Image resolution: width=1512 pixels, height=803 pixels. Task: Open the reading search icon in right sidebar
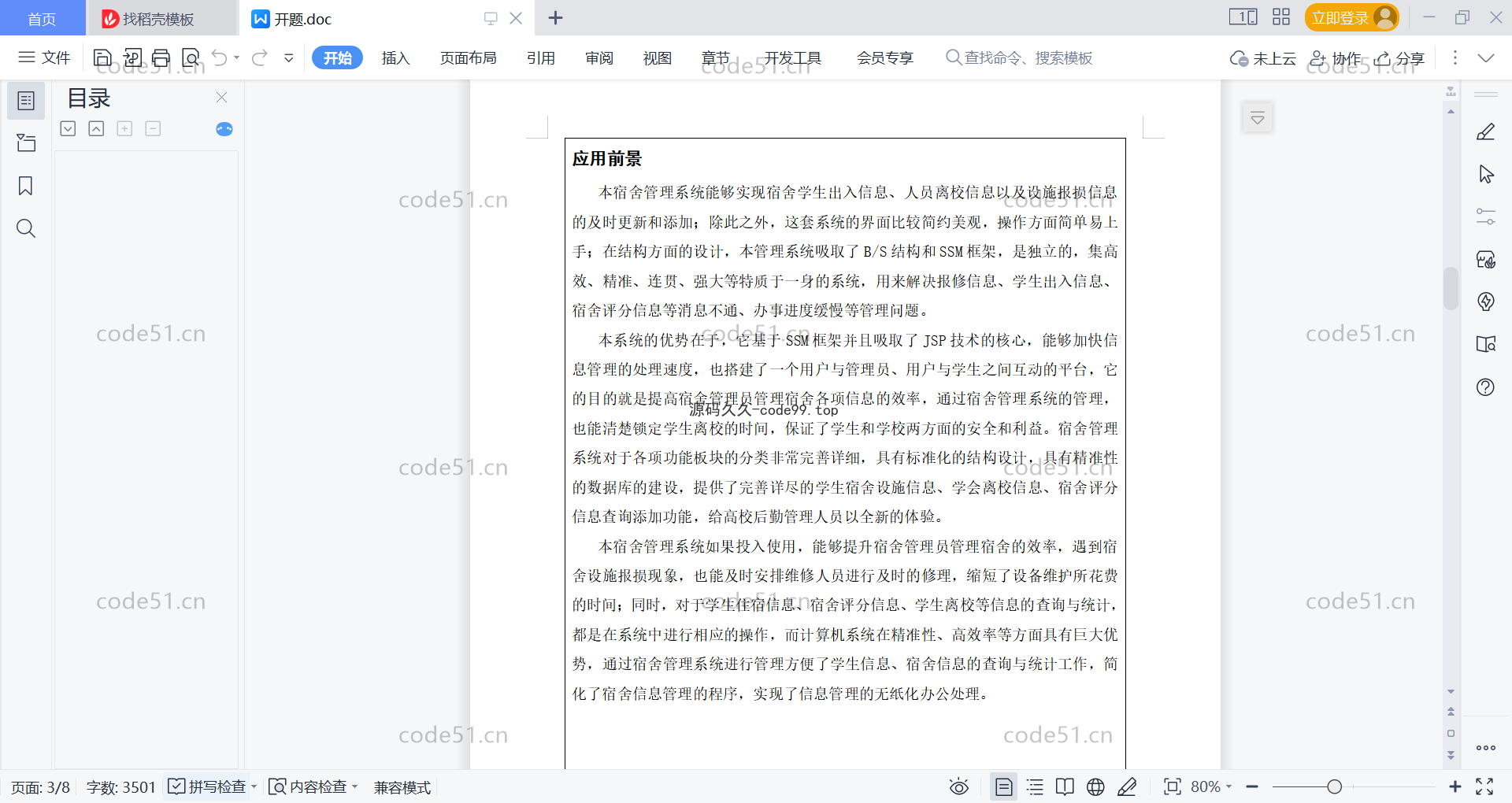click(1486, 344)
